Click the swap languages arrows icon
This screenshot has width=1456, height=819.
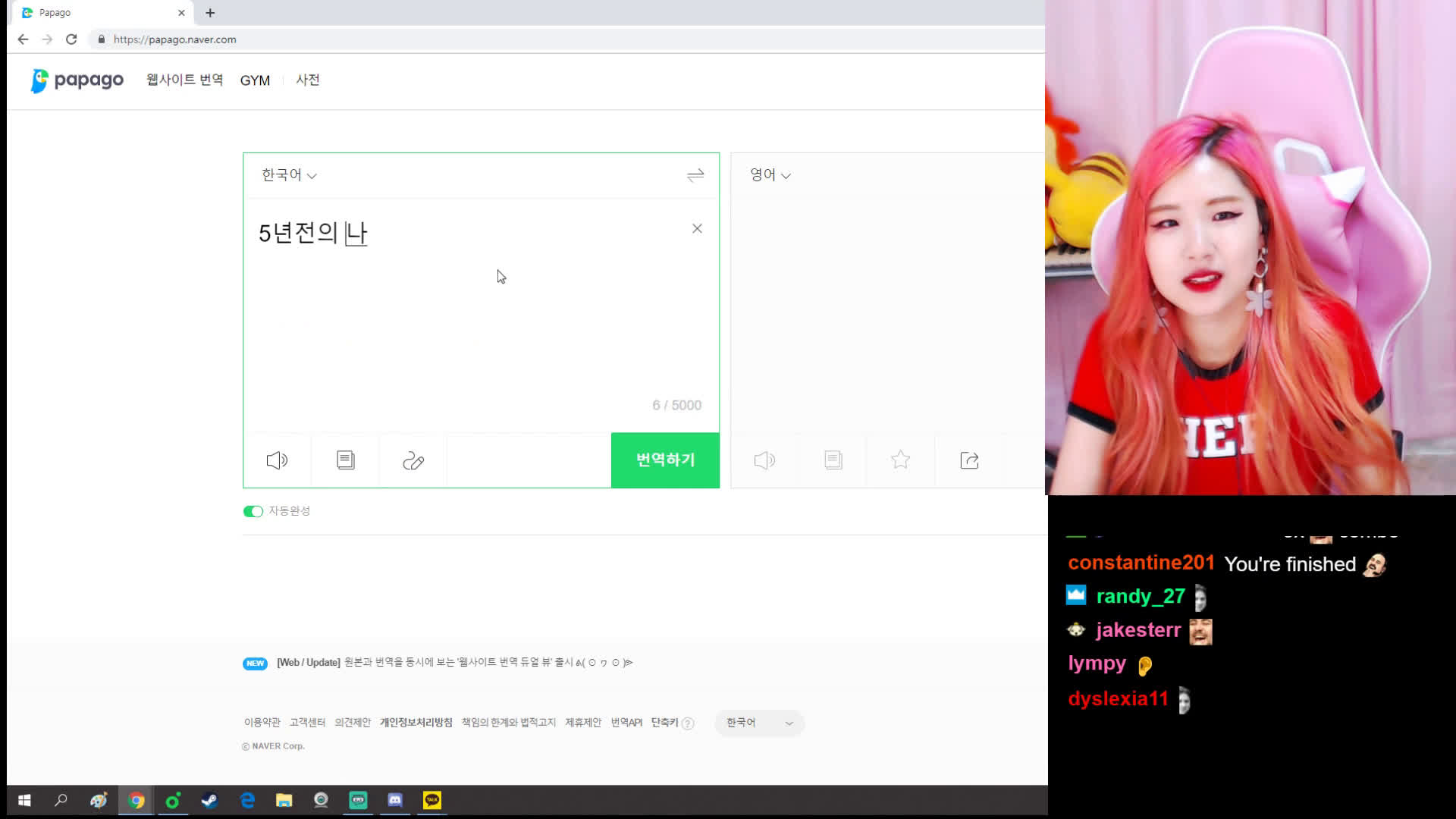click(695, 175)
